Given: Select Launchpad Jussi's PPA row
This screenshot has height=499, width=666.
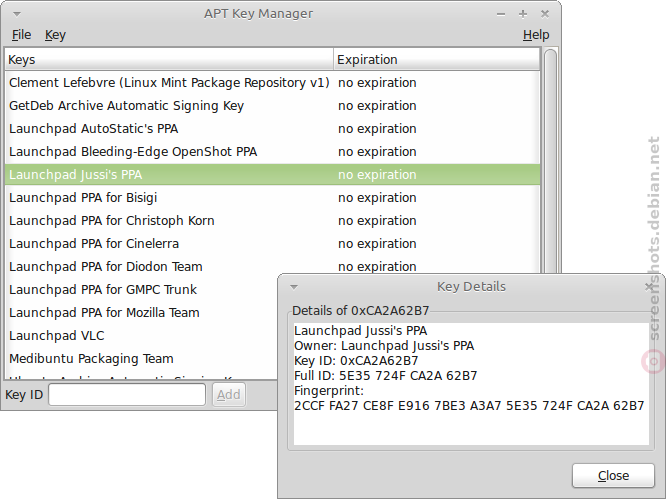Looking at the screenshot, I should 272,174.
